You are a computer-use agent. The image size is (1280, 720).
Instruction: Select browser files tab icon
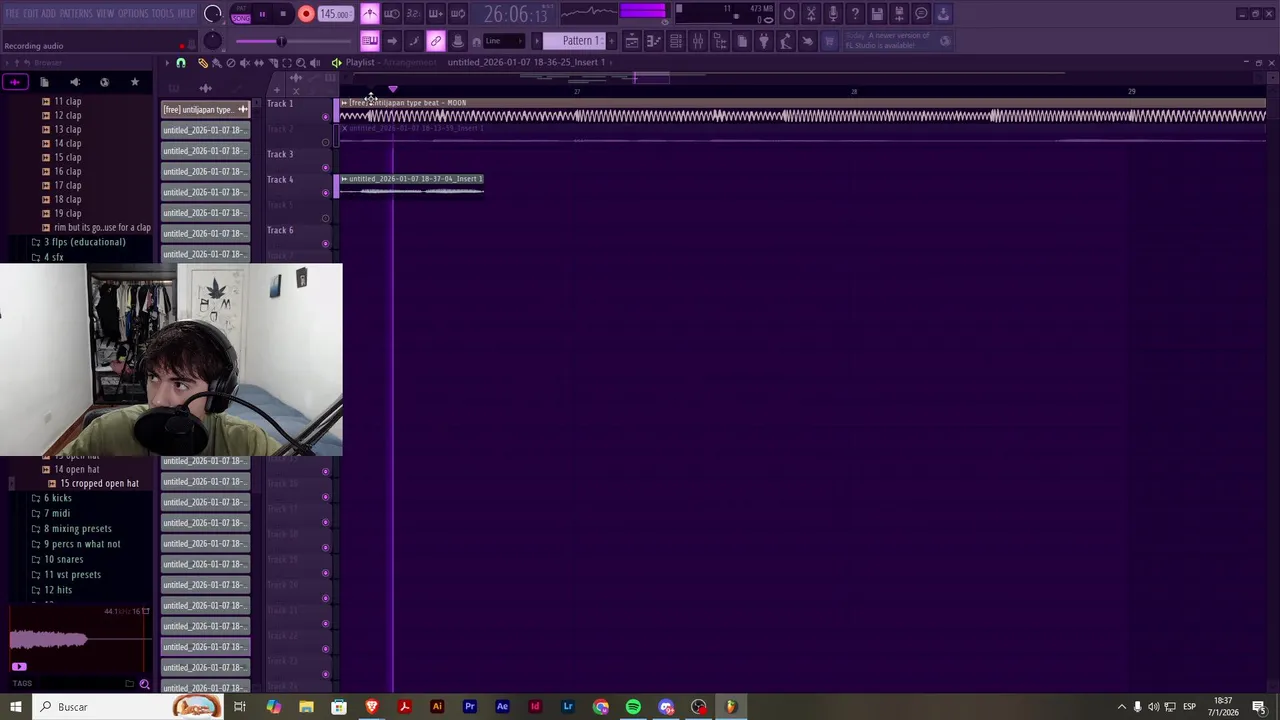45,82
